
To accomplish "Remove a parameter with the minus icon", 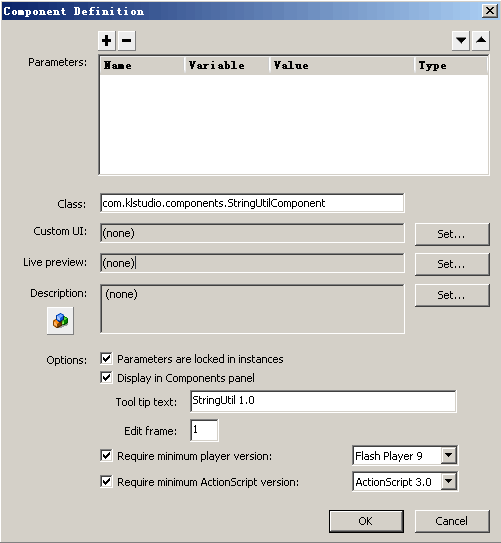I will coord(127,41).
